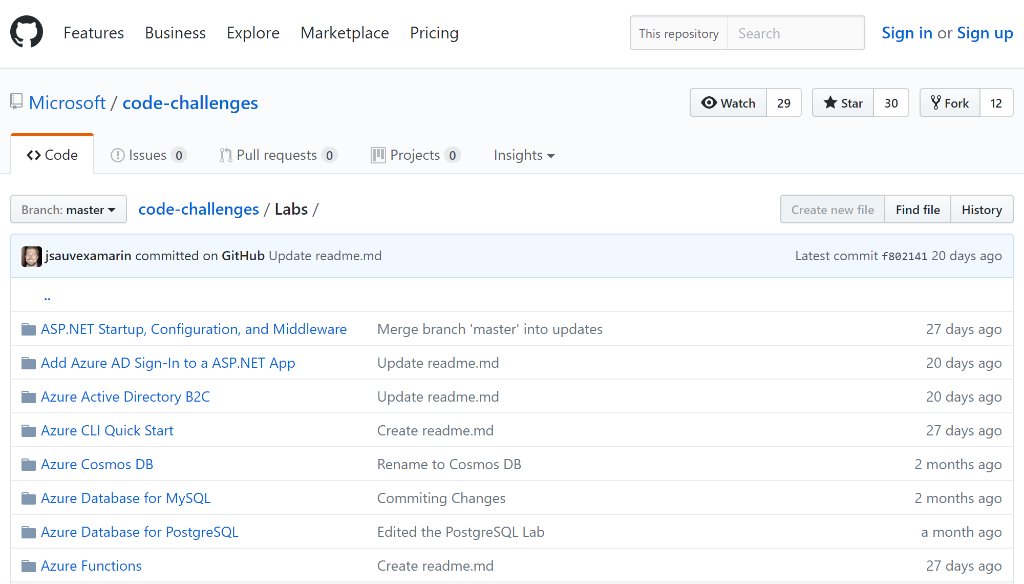Open Create readme.md commit for Azure CLI Quick Start
Image resolution: width=1024 pixels, height=584 pixels.
point(435,430)
